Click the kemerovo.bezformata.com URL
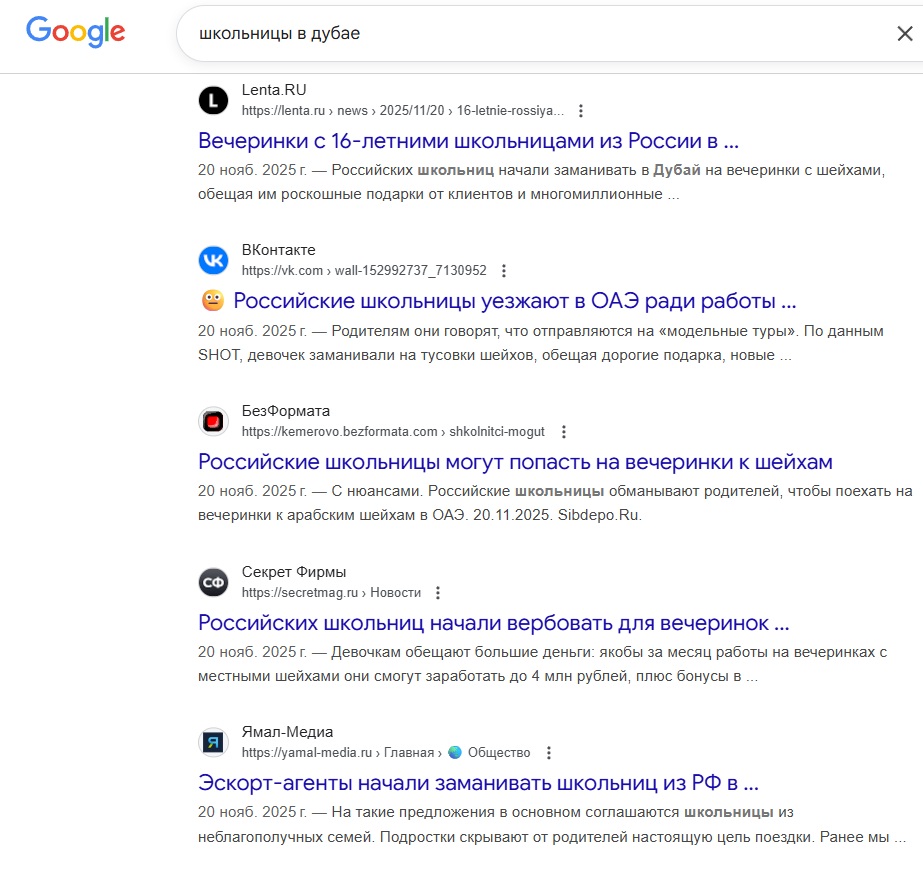The image size is (923, 884). pos(393,432)
